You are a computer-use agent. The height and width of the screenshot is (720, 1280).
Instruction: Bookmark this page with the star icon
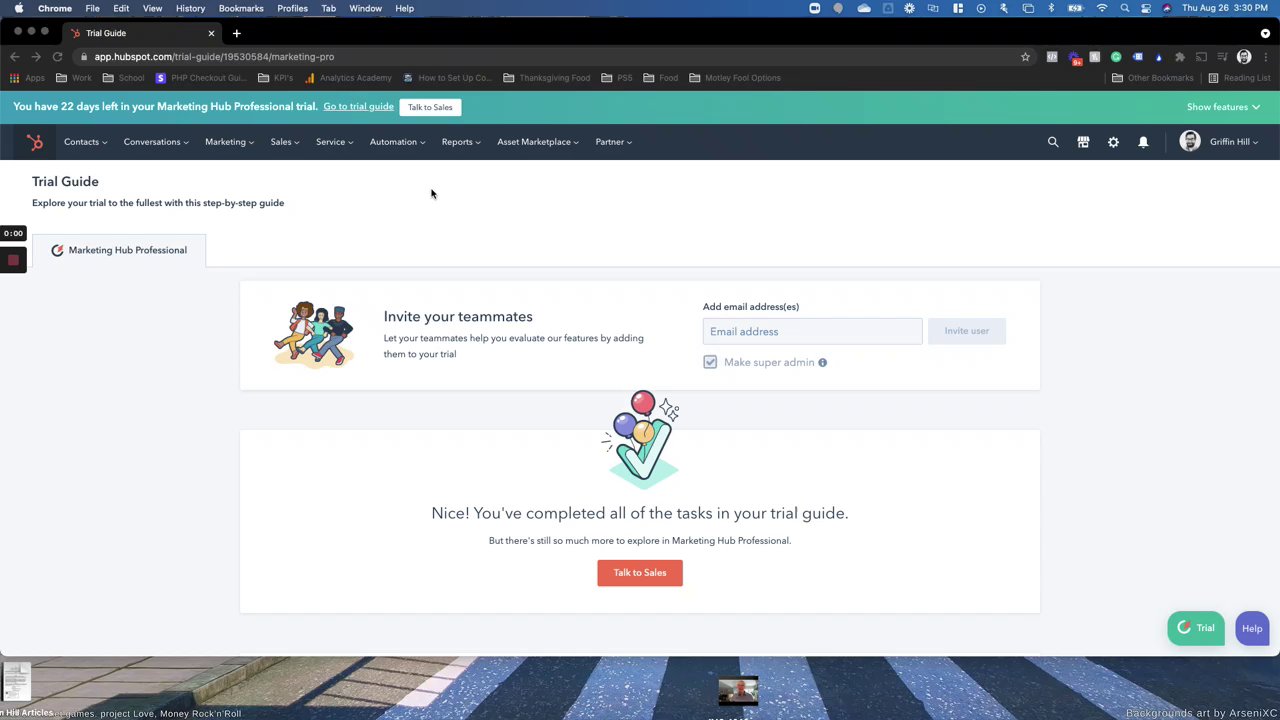pyautogui.click(x=1025, y=57)
